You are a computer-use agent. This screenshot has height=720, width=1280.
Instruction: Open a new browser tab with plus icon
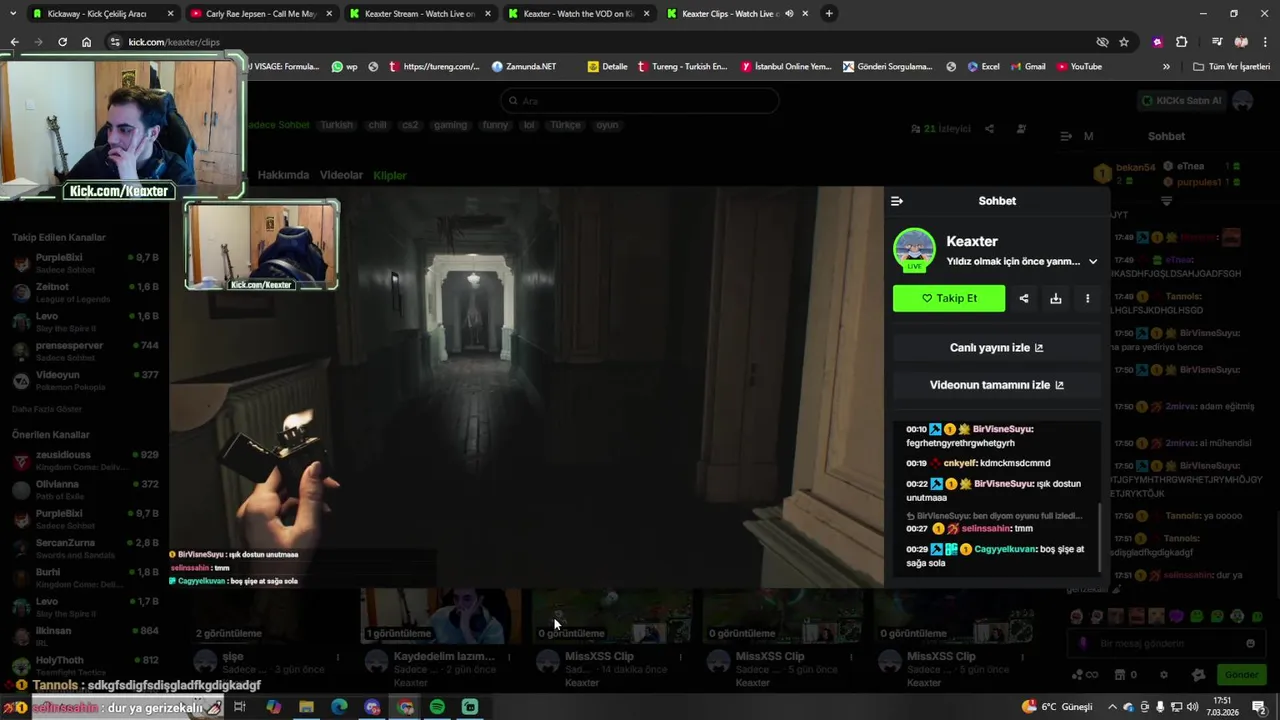tap(829, 14)
